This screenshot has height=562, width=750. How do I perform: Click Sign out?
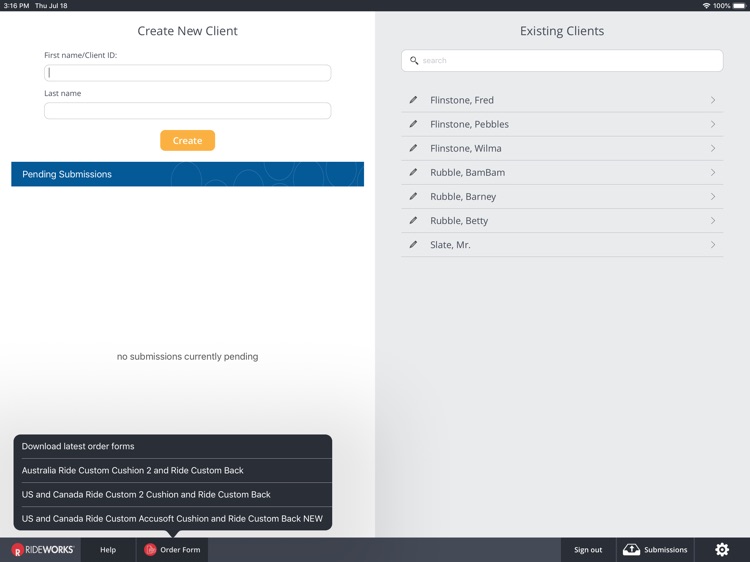[588, 550]
